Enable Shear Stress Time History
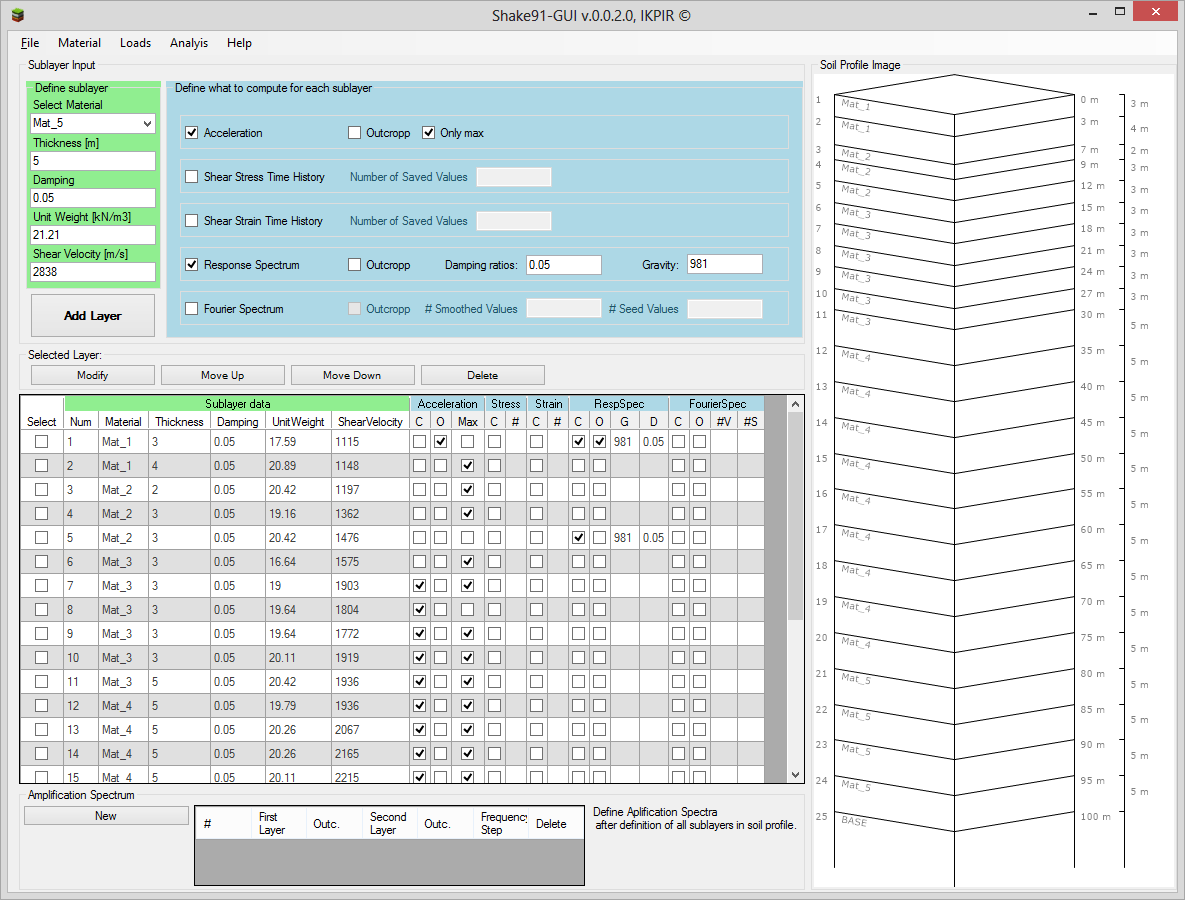Image resolution: width=1185 pixels, height=900 pixels. 192,177
